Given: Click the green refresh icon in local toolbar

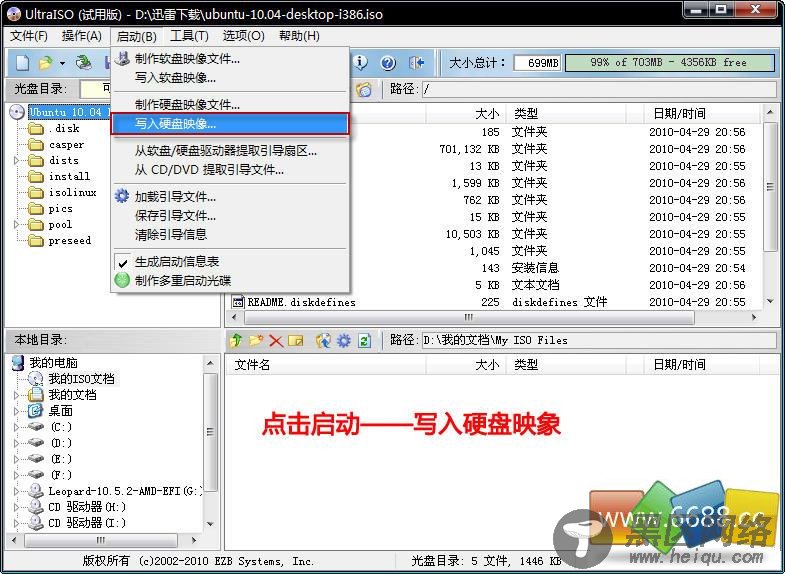Looking at the screenshot, I should (x=364, y=341).
